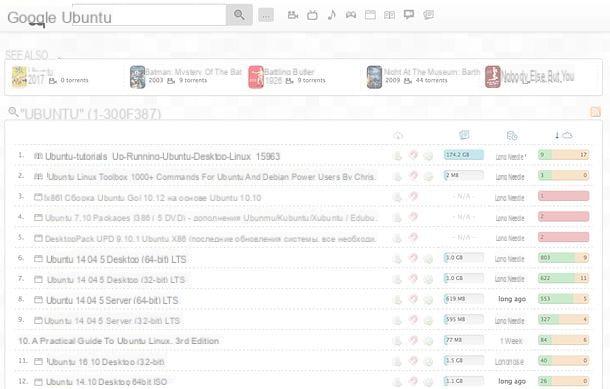
Task: Click magnet icon for Ubuntu 14.04.5 Server 64-bit
Action: click(413, 299)
